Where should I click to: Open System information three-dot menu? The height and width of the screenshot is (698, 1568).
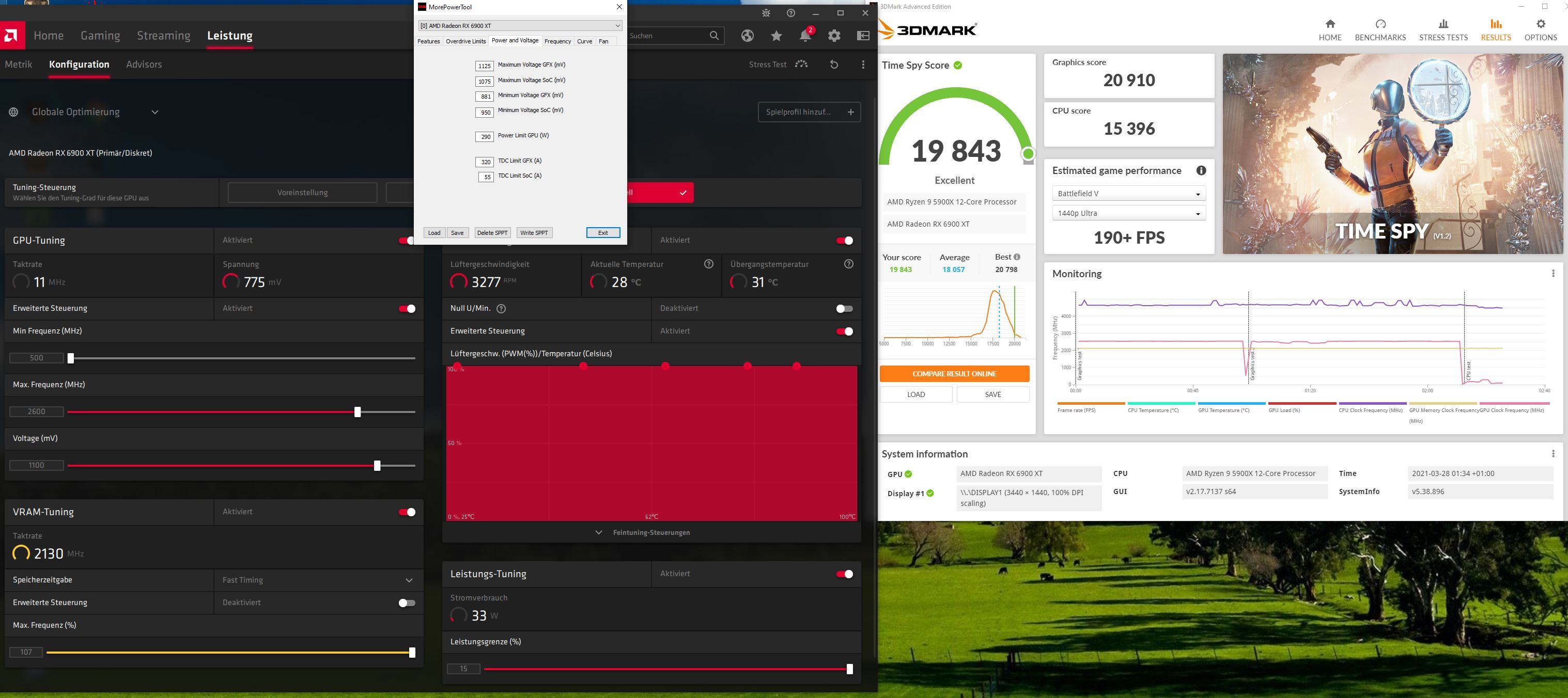pyautogui.click(x=1553, y=454)
